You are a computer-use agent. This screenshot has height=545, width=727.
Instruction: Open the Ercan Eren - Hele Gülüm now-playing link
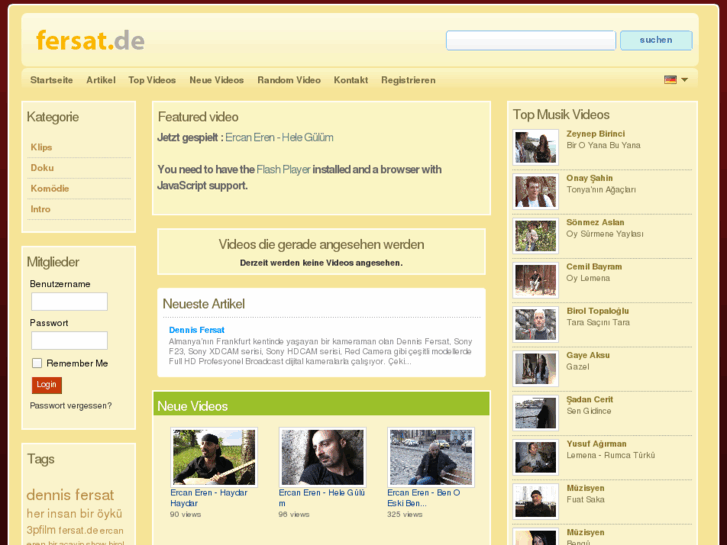pyautogui.click(x=279, y=138)
